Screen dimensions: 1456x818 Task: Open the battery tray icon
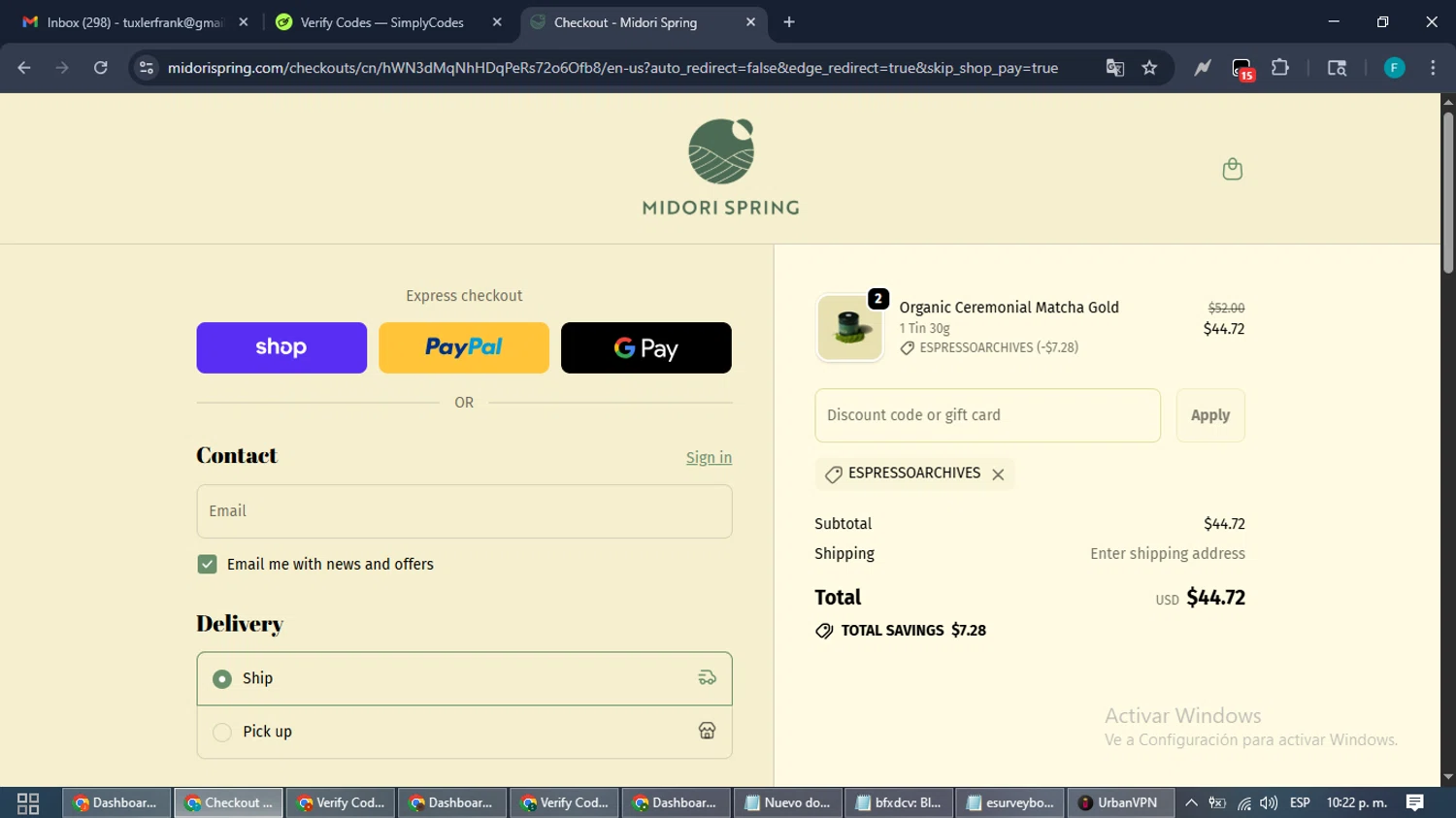point(1217,803)
